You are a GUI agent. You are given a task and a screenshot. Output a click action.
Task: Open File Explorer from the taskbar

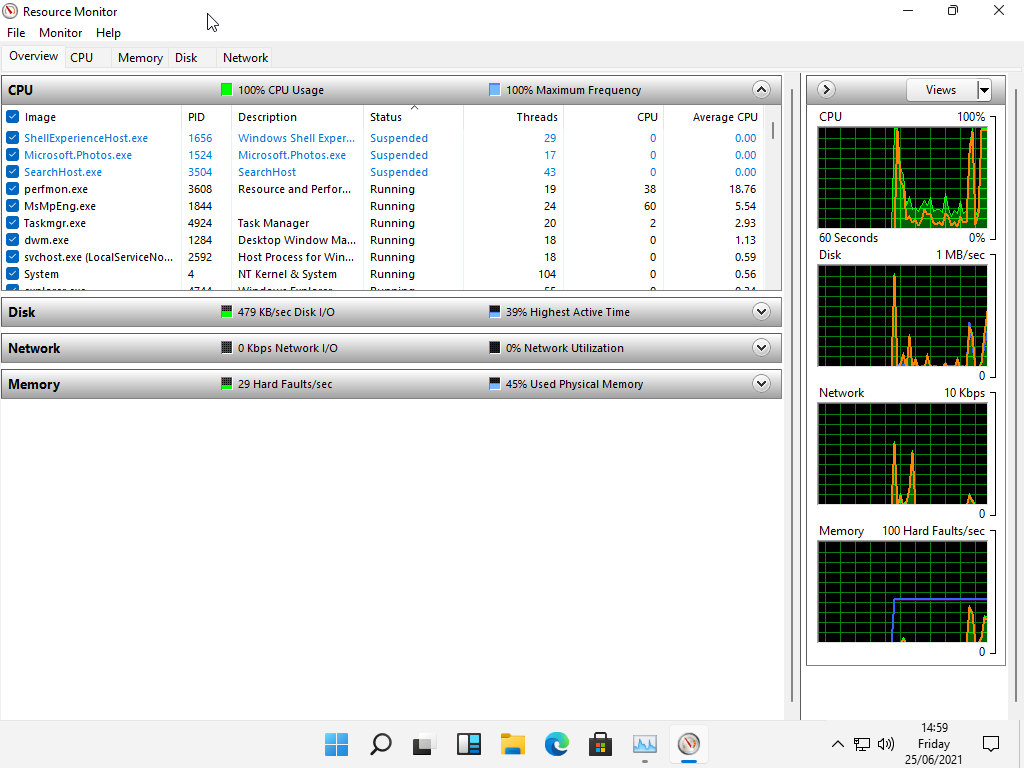tap(513, 744)
